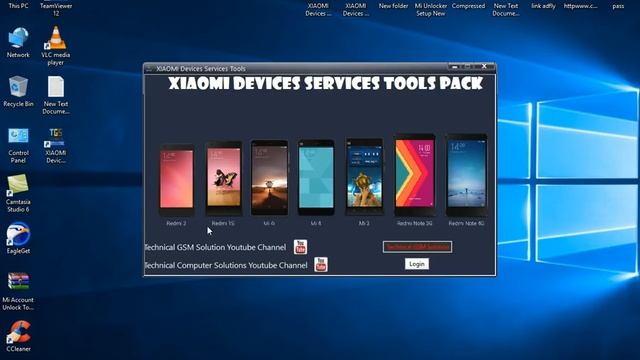Click the Mi Unlocker Setup New label
This screenshot has height=360, width=640.
(431, 9)
